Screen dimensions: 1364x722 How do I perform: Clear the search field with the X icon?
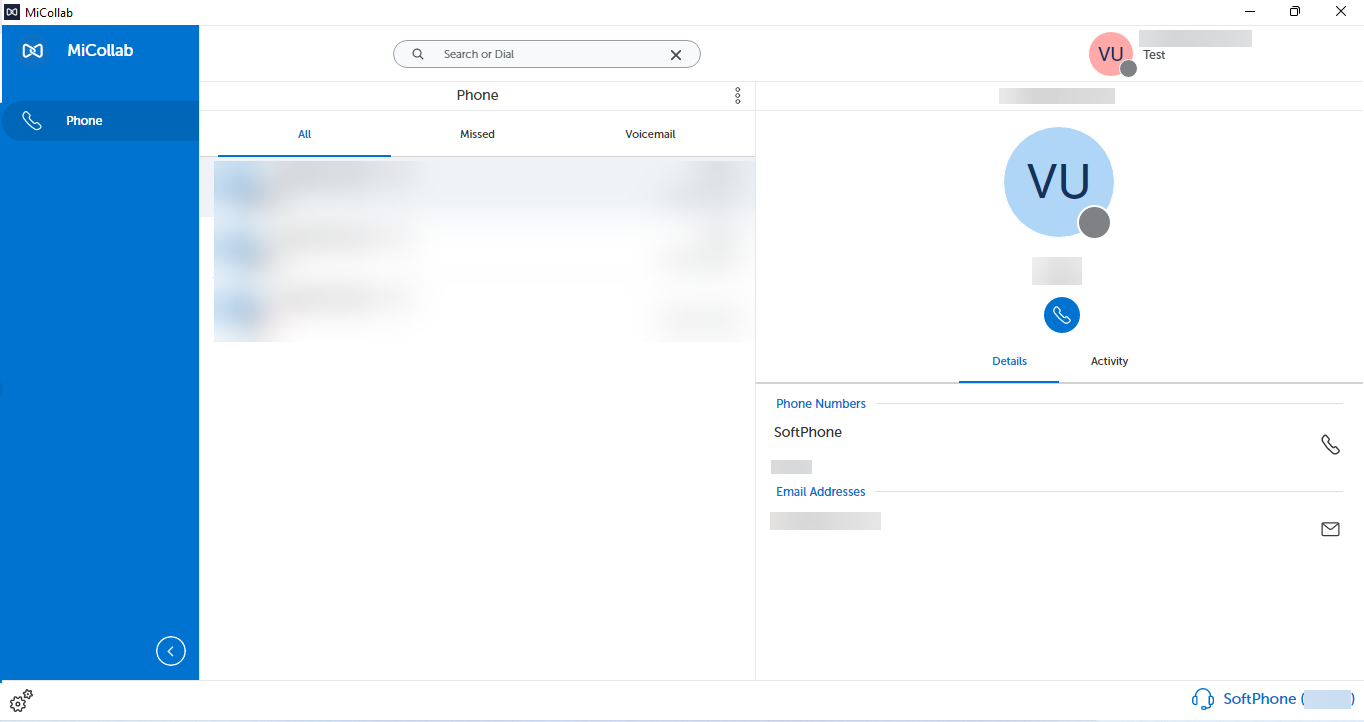point(676,55)
